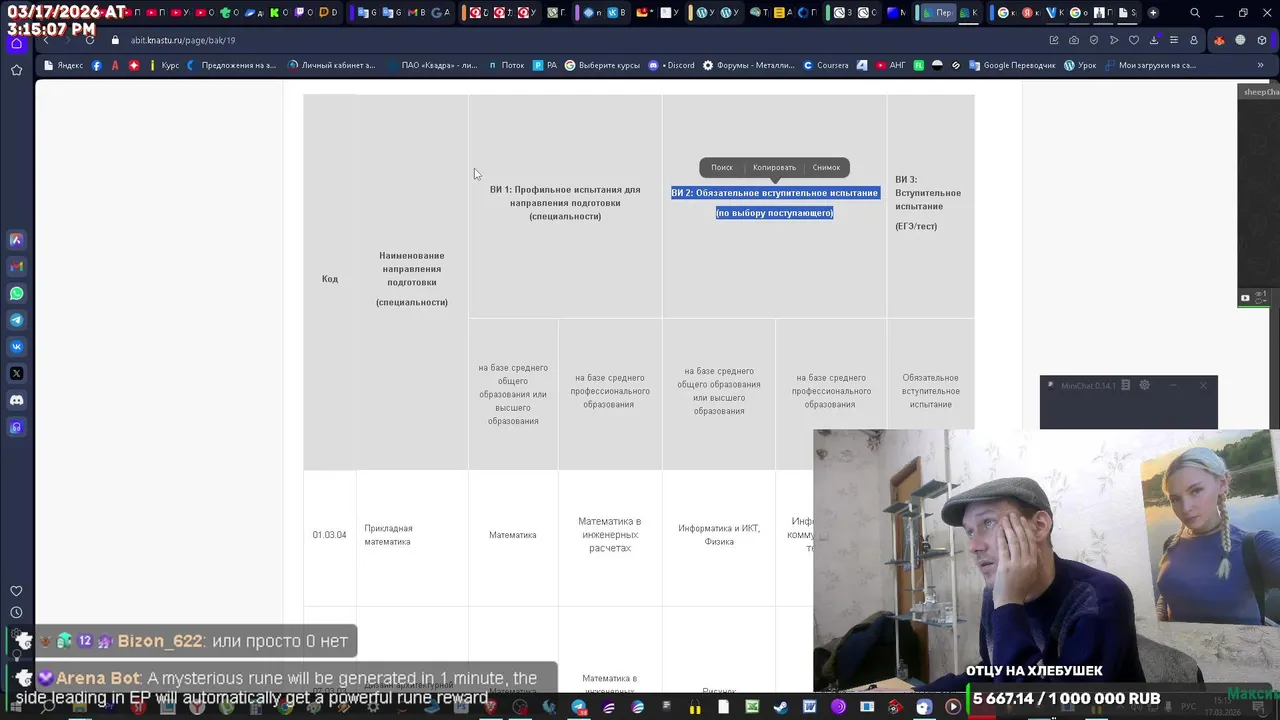Open Telegram from the Windows taskbar
The width and height of the screenshot is (1280, 720).
click(x=579, y=707)
